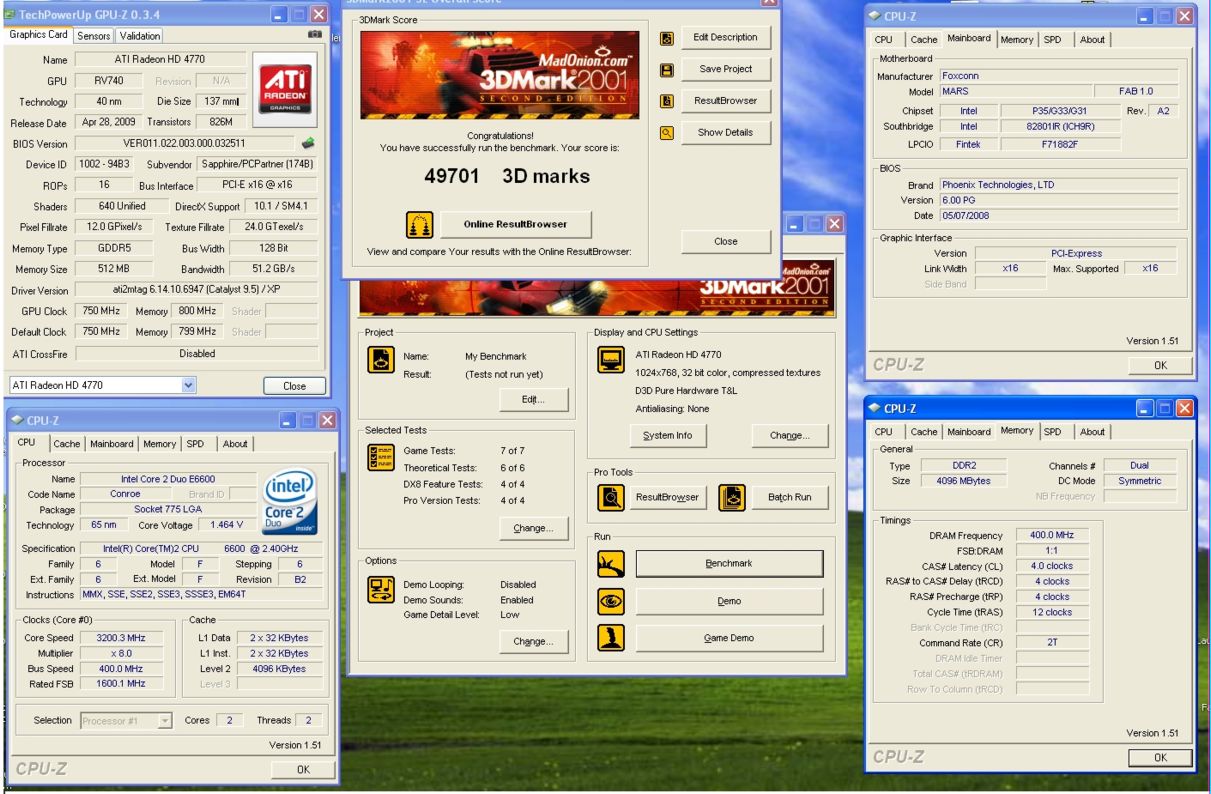Click the Online ResultBrowser button
The height and width of the screenshot is (794, 1211).
click(515, 223)
